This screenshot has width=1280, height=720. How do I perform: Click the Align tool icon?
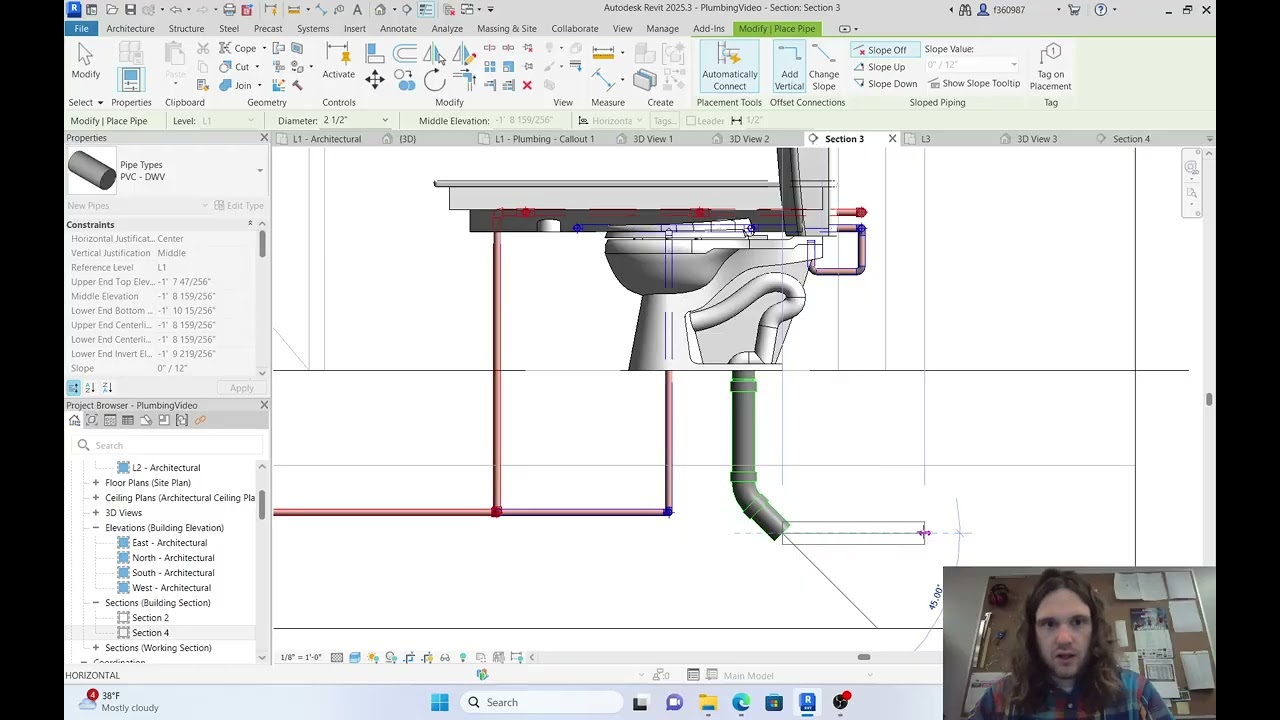(375, 54)
